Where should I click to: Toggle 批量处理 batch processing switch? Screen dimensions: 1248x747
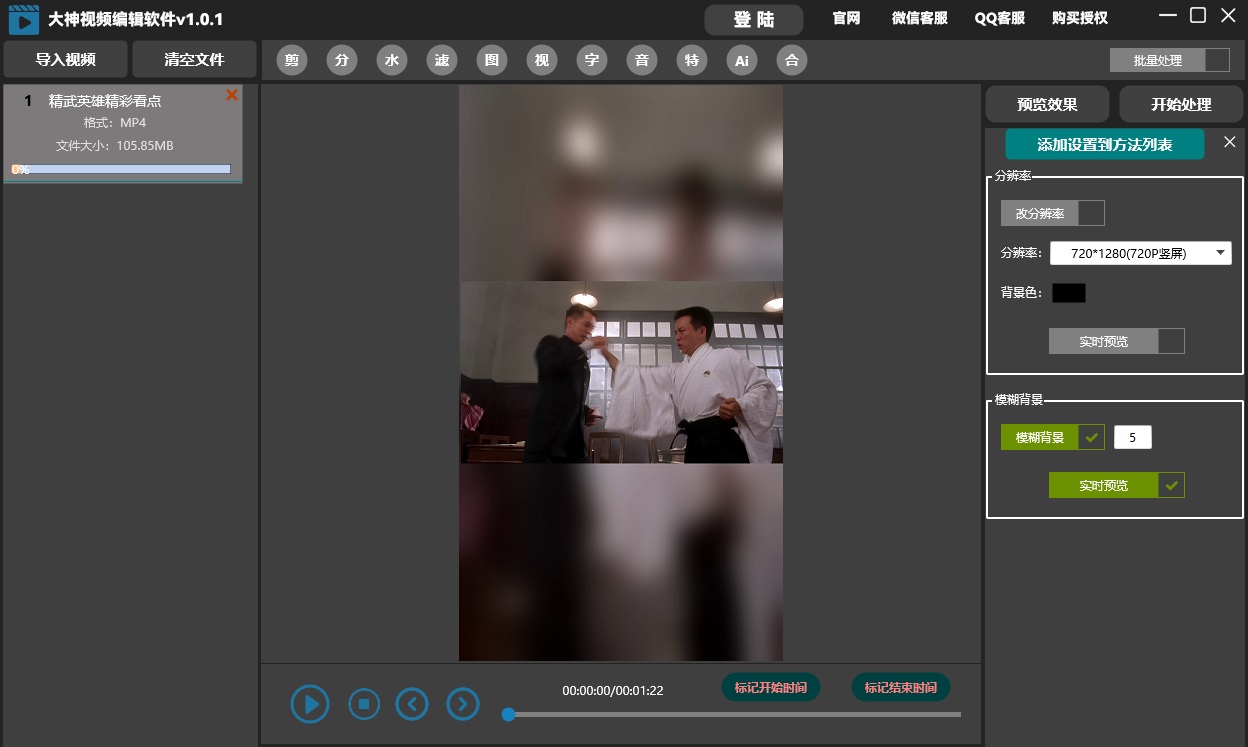pos(1170,60)
